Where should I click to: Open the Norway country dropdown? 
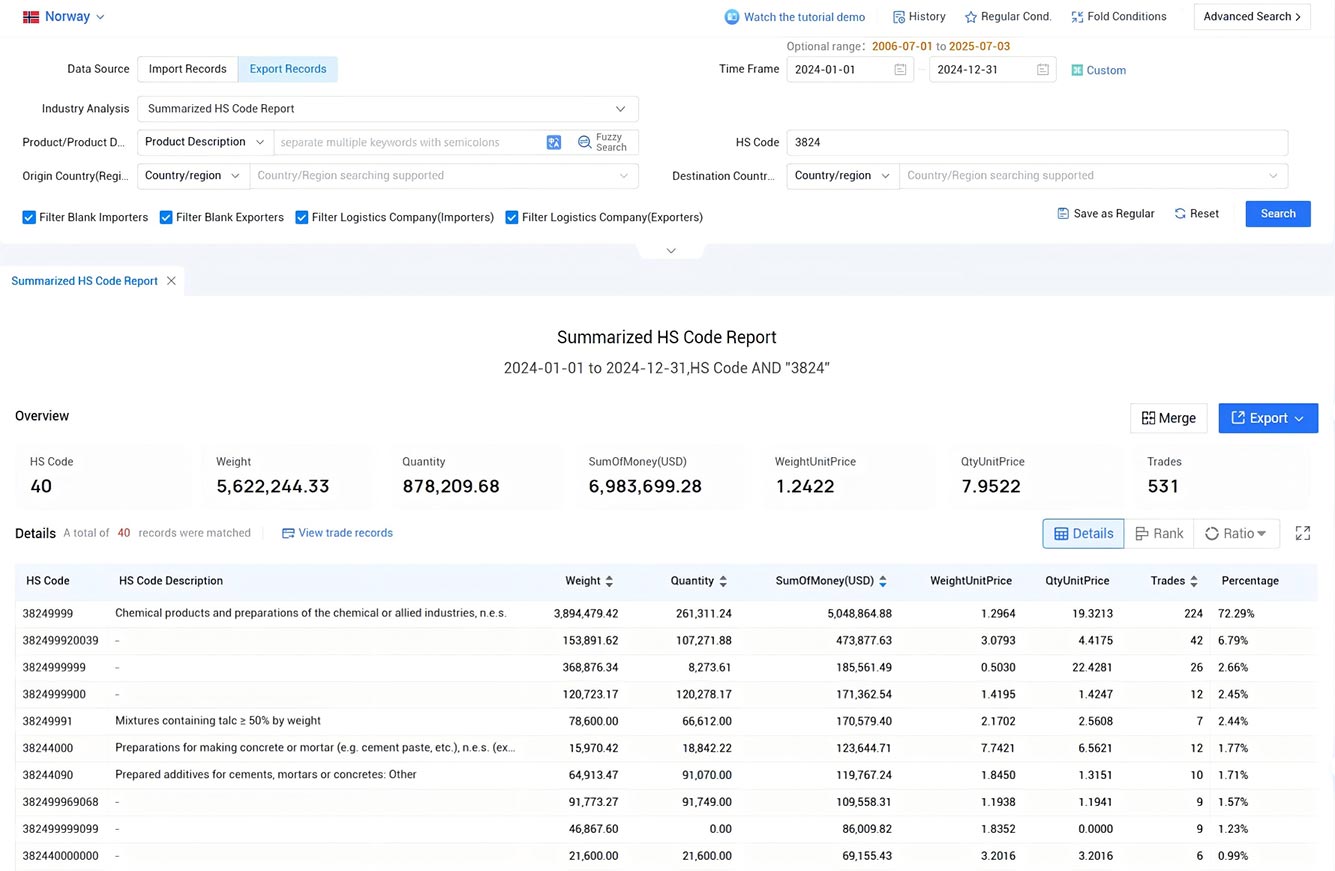pos(74,17)
